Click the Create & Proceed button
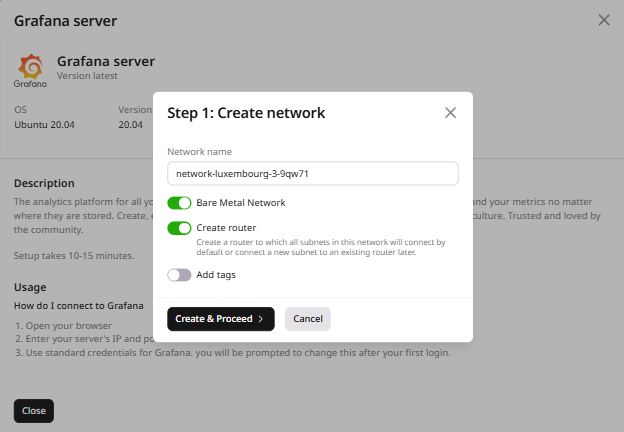 [221, 319]
